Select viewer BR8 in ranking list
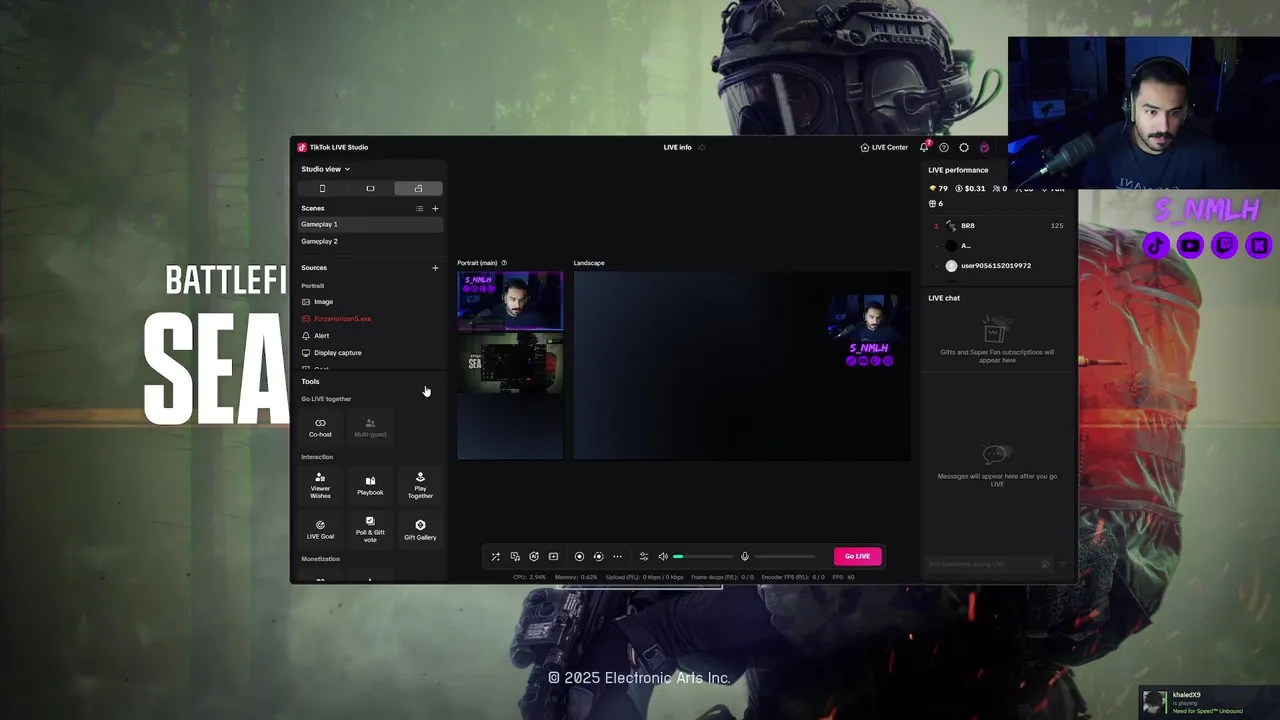The image size is (1280, 720). [997, 226]
